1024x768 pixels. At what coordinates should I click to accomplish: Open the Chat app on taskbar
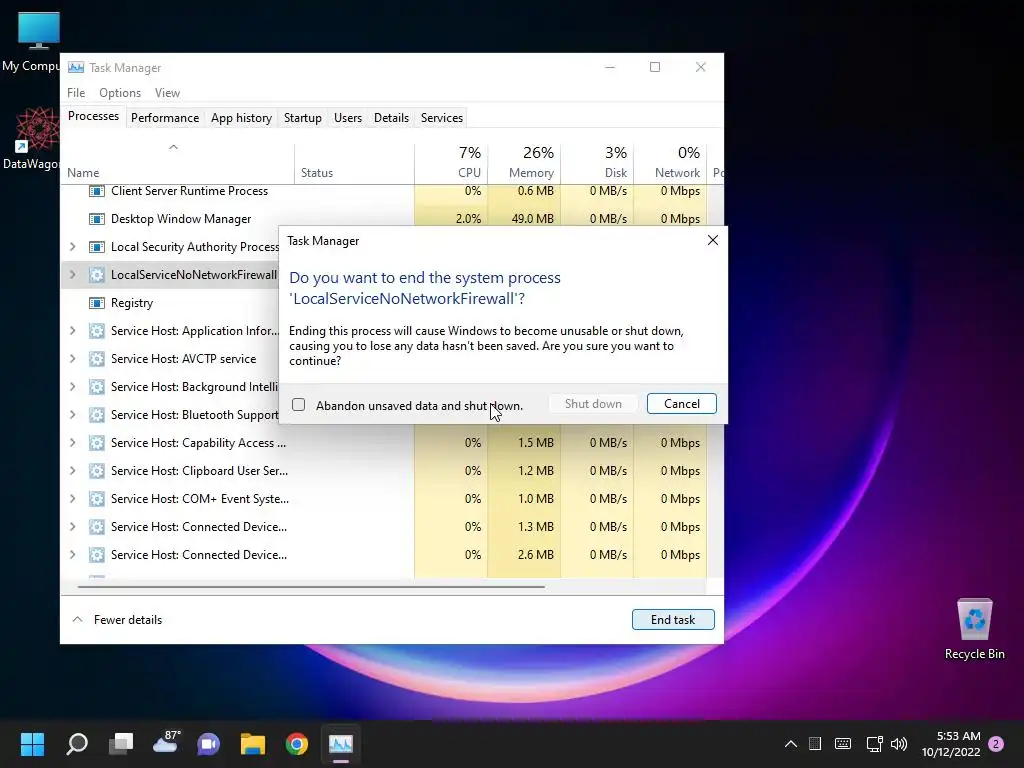tap(209, 743)
